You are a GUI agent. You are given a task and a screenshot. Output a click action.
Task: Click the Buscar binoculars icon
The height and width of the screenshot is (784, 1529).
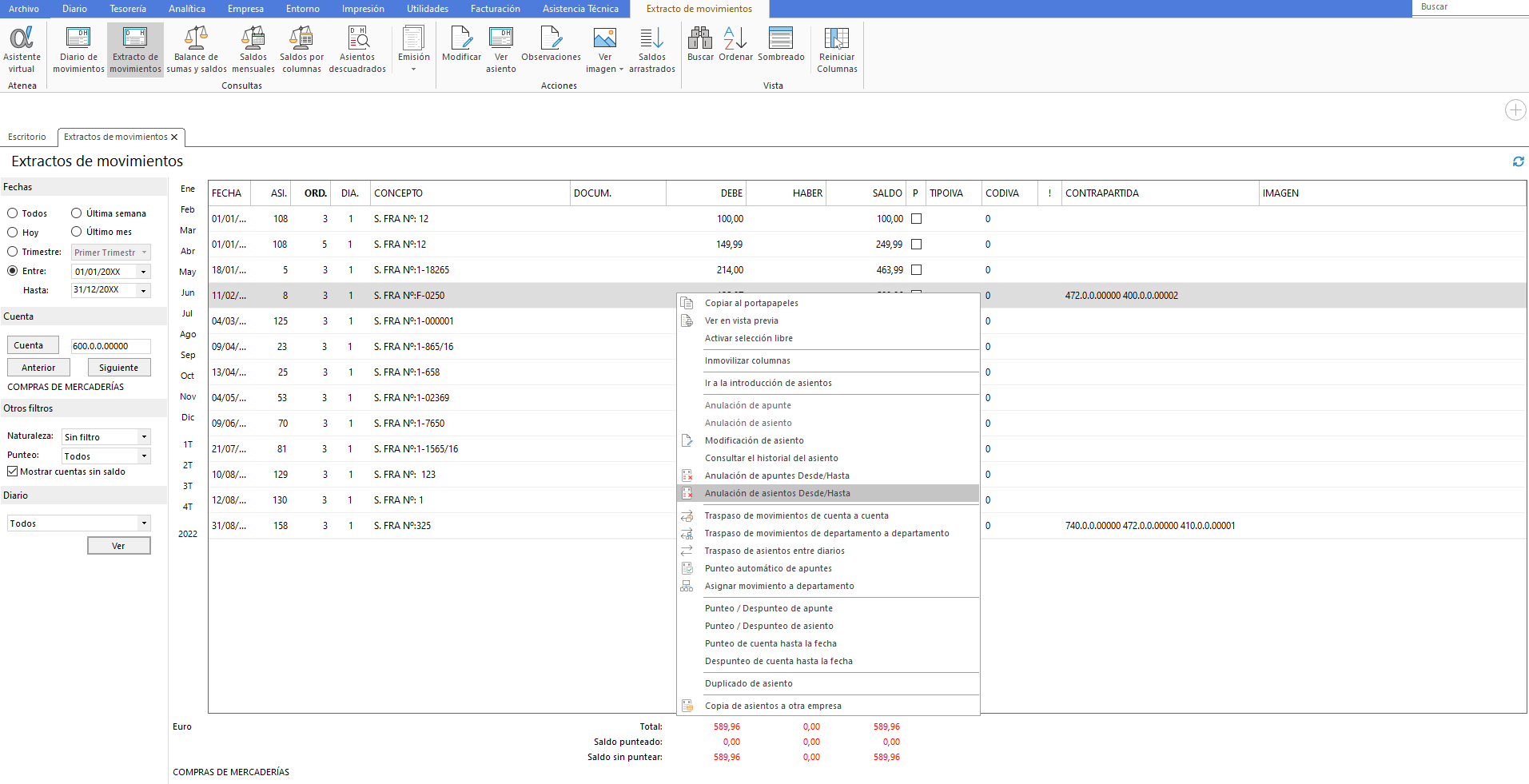click(x=700, y=44)
